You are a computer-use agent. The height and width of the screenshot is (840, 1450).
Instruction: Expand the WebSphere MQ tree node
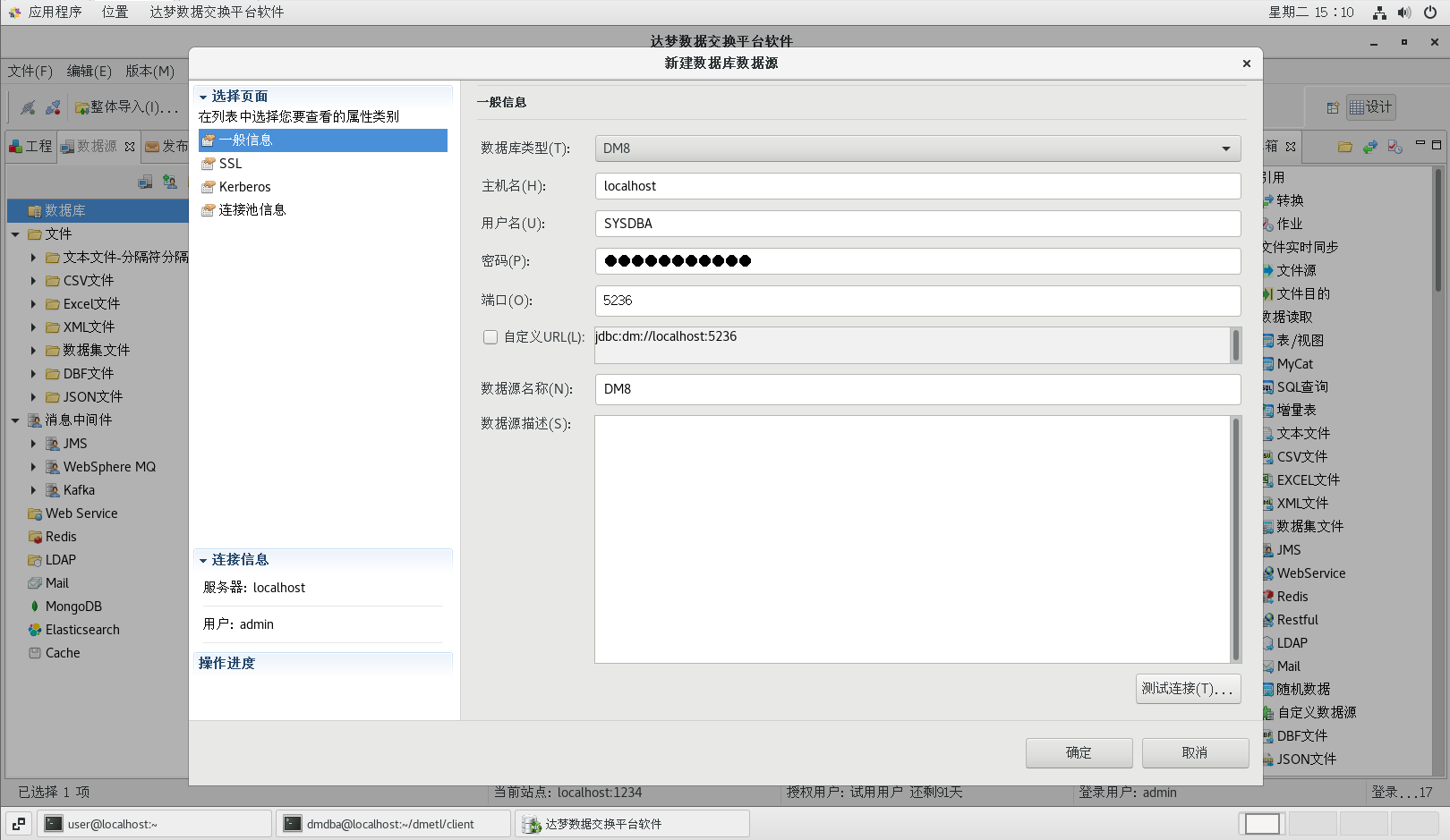[x=33, y=467]
